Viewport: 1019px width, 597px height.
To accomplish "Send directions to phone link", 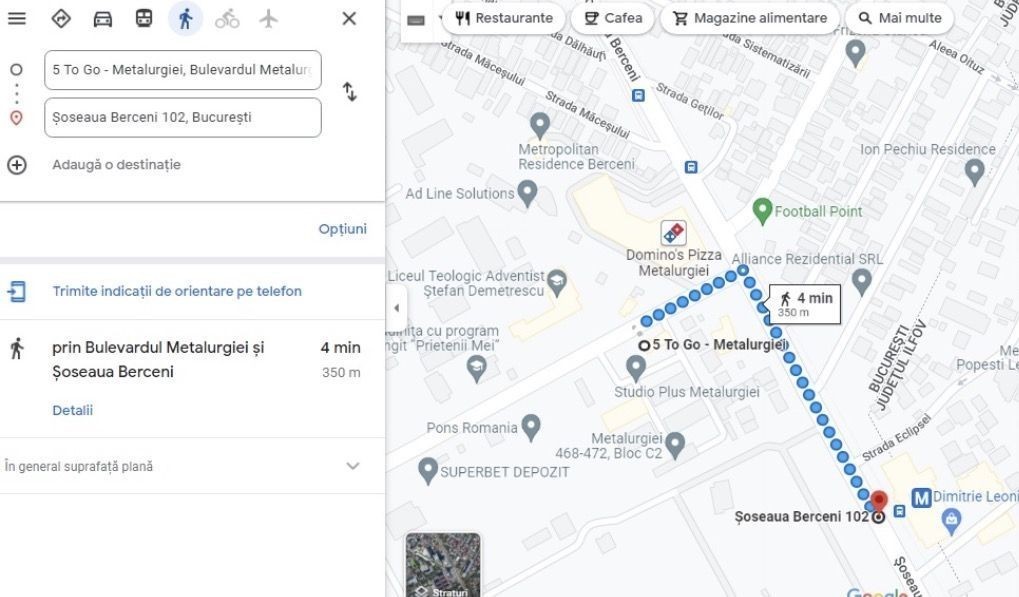I will 177,291.
